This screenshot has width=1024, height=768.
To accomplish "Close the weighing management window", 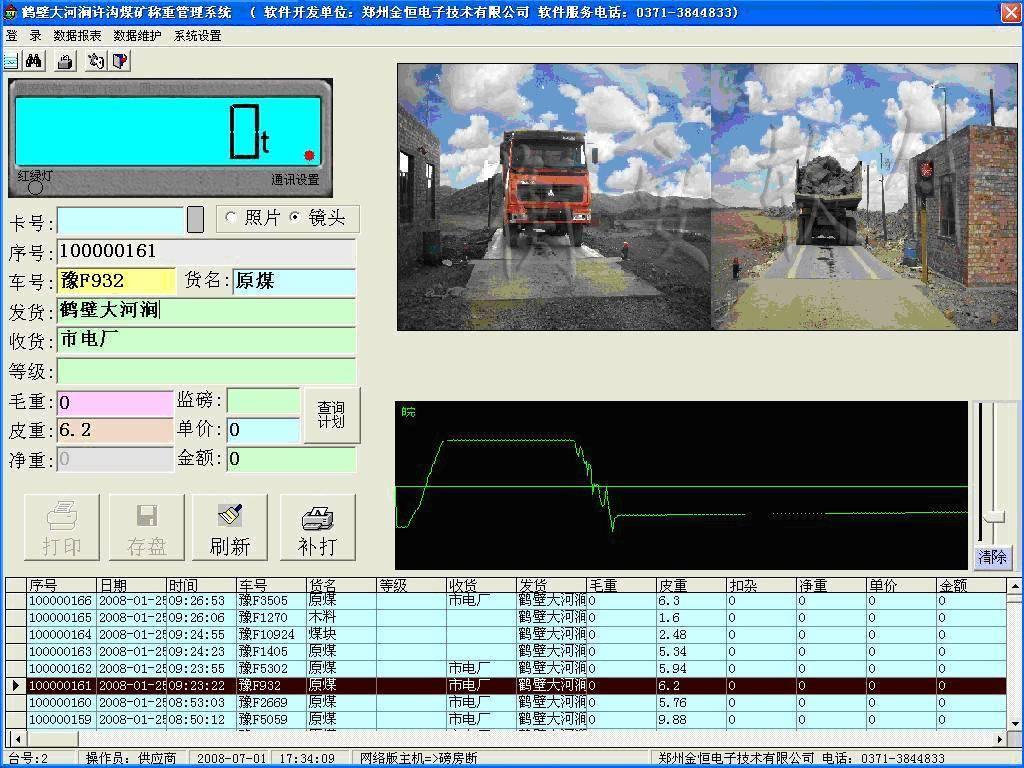I will [1011, 12].
